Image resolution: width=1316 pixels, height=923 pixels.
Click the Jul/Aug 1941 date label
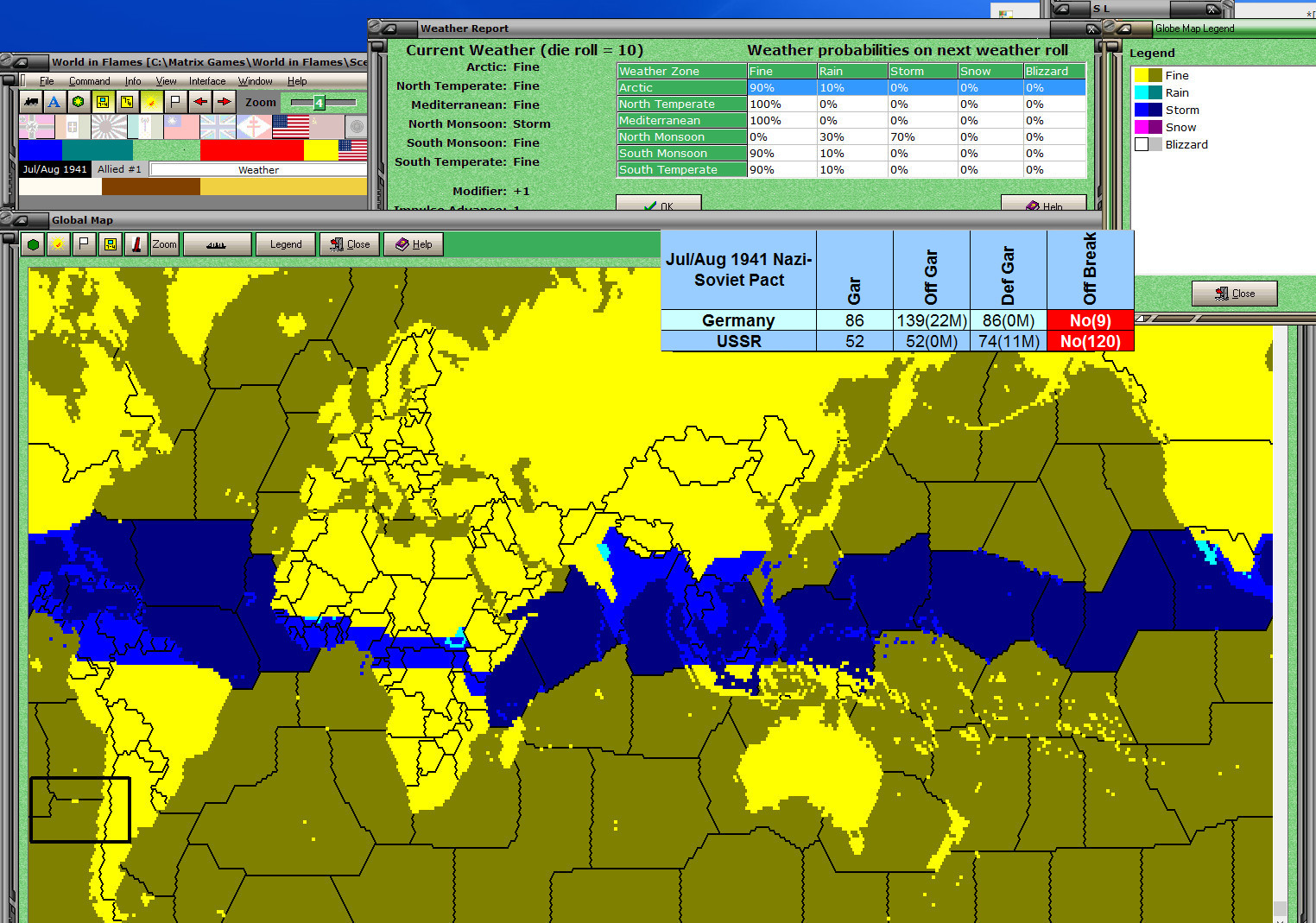[55, 169]
